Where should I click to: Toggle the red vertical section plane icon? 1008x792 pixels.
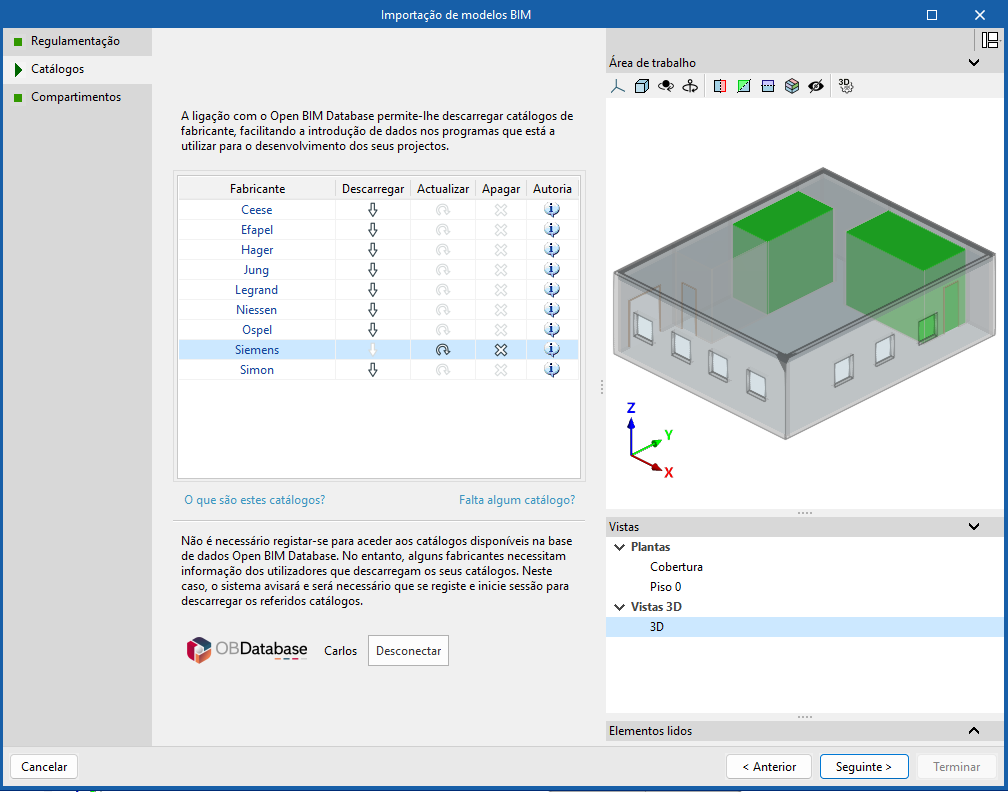tap(720, 86)
